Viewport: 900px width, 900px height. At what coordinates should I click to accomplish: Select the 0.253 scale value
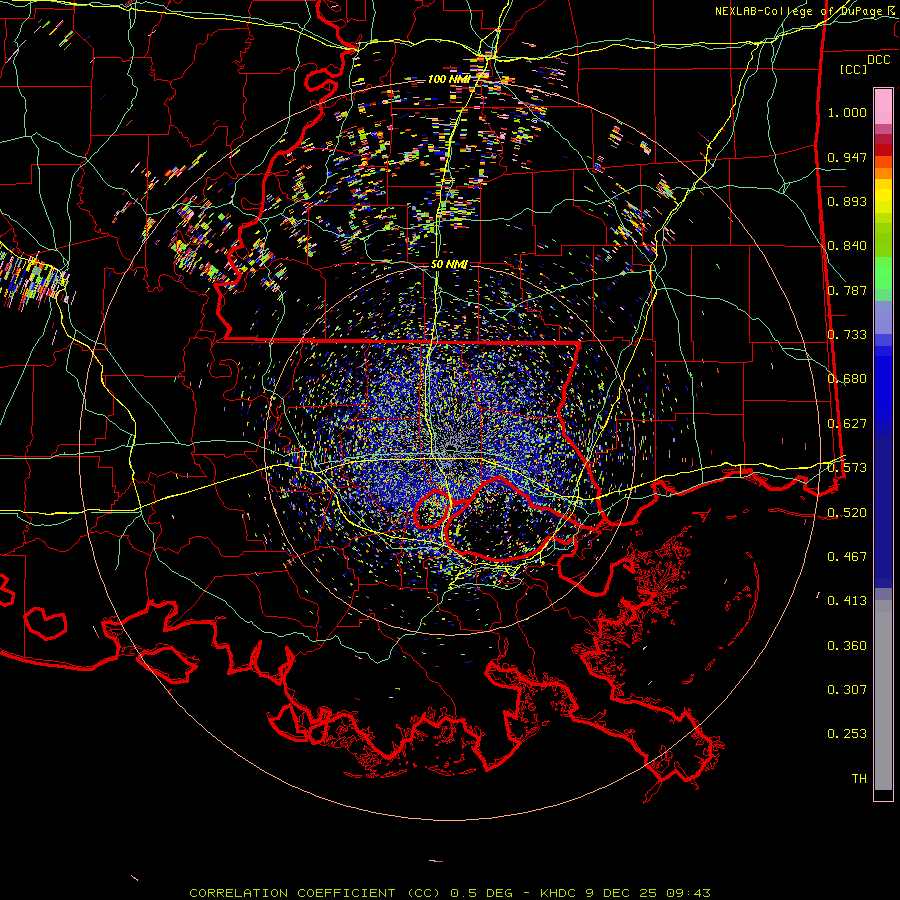coord(847,734)
